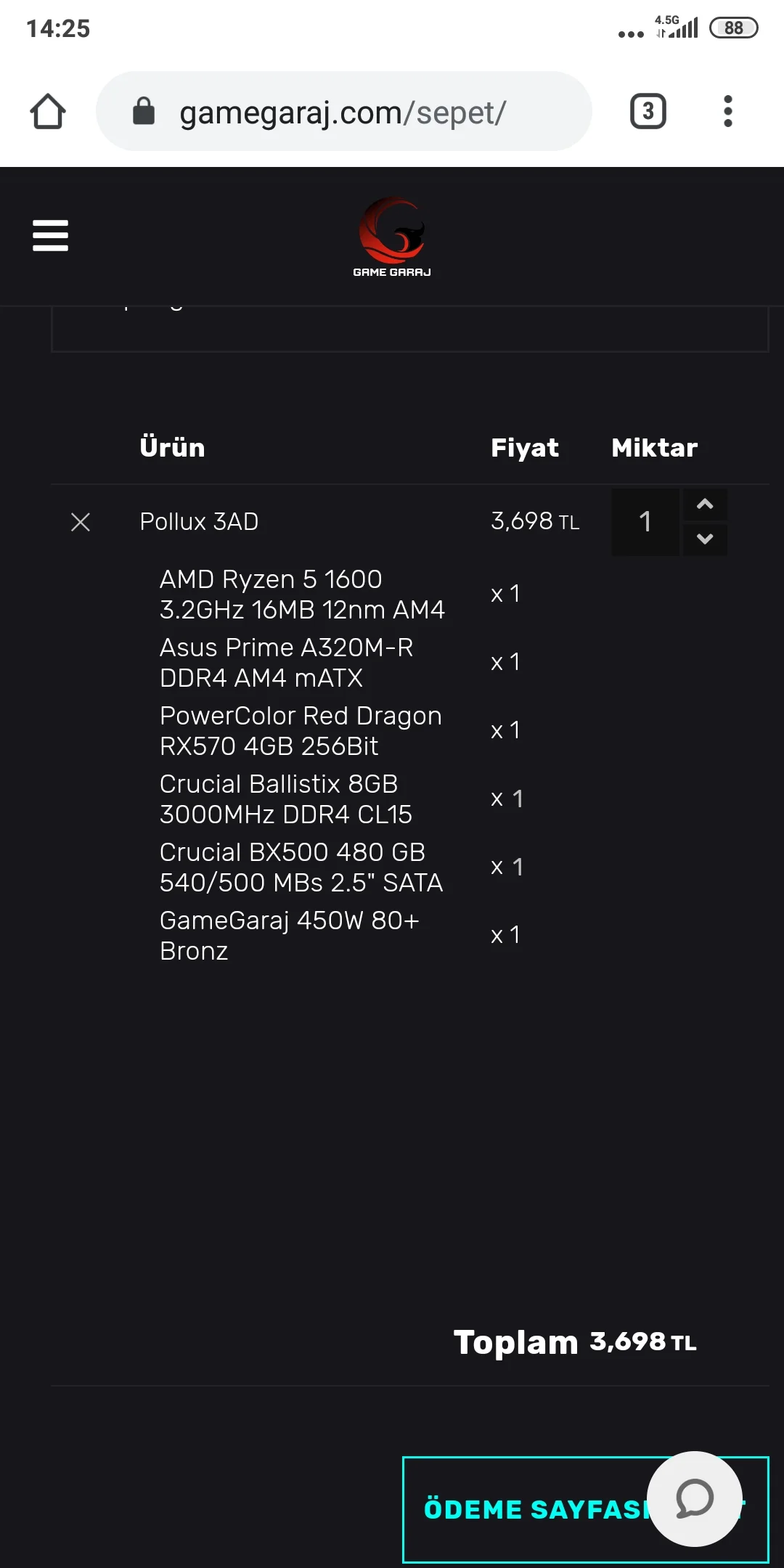Viewport: 784px width, 1568px height.
Task: Decrease Pollux 3AD quantity with down arrow
Action: tap(704, 540)
